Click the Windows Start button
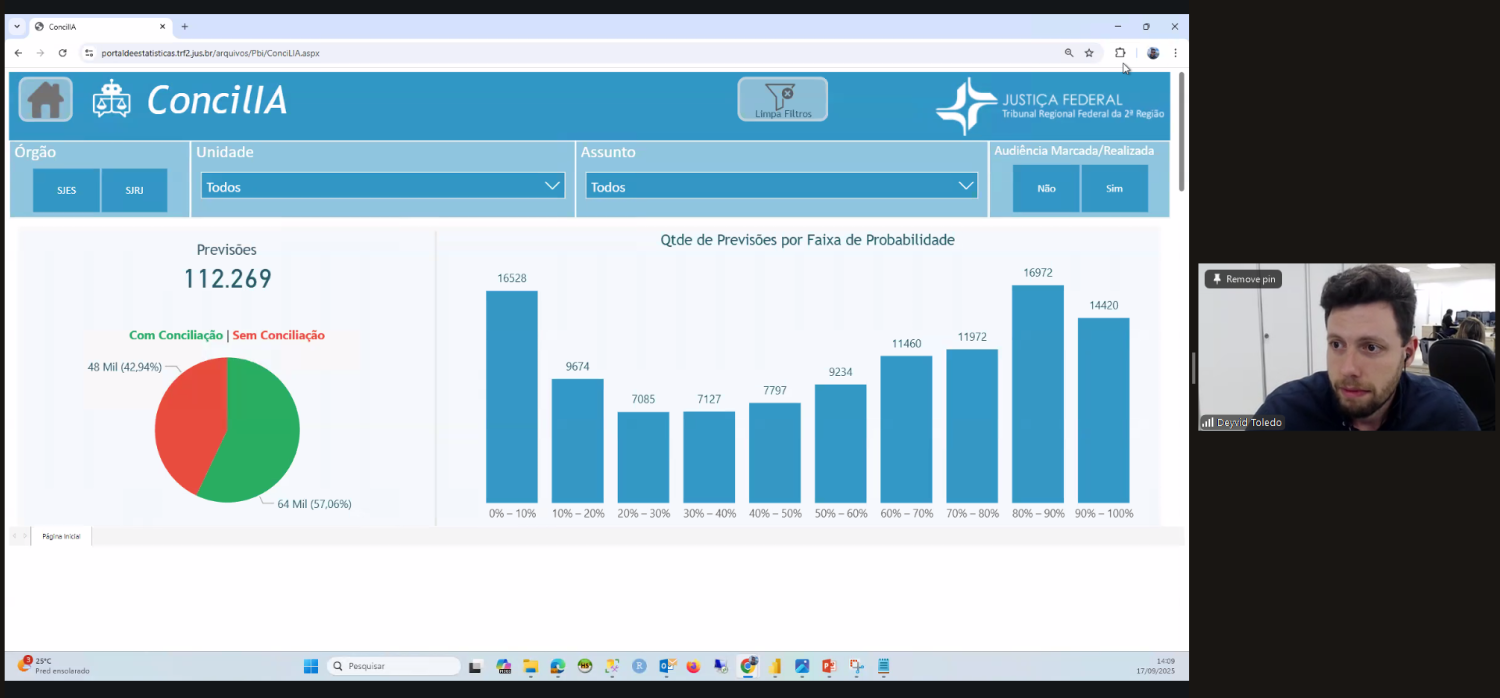1500x698 pixels. (310, 666)
